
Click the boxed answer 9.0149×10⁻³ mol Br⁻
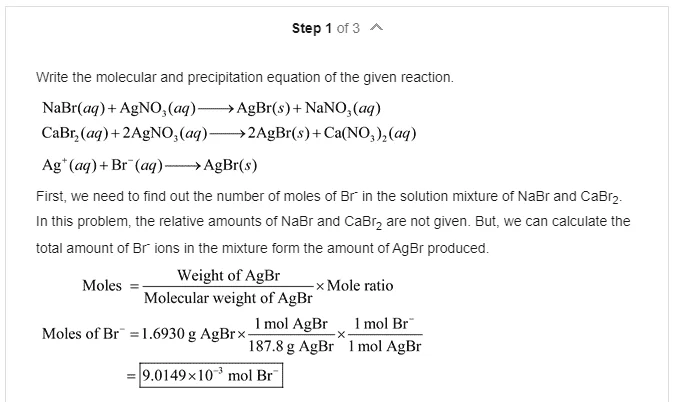(x=211, y=376)
